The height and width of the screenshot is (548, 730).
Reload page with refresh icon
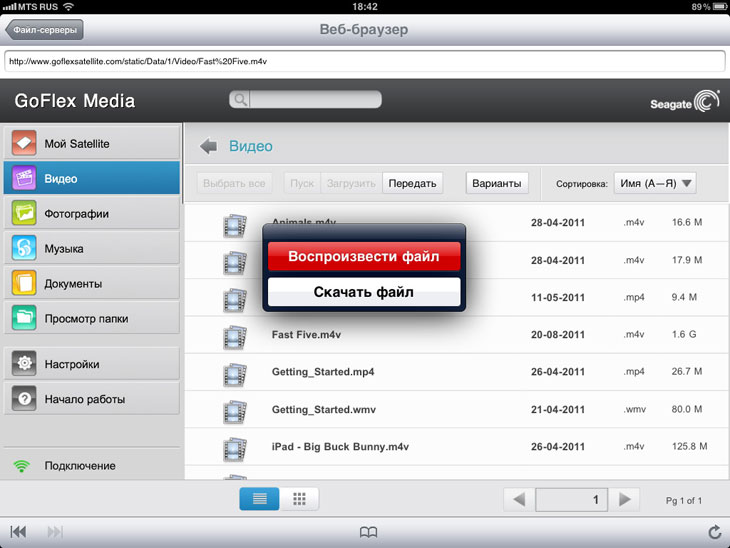point(713,532)
